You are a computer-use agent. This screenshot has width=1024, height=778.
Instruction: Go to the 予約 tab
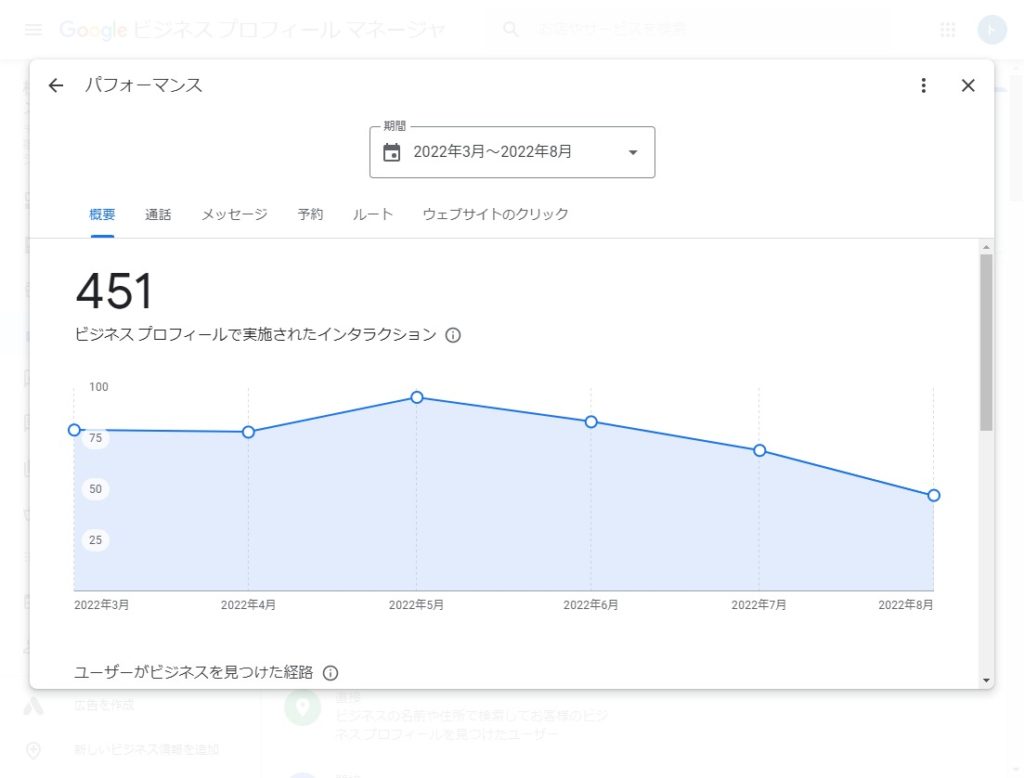[310, 215]
